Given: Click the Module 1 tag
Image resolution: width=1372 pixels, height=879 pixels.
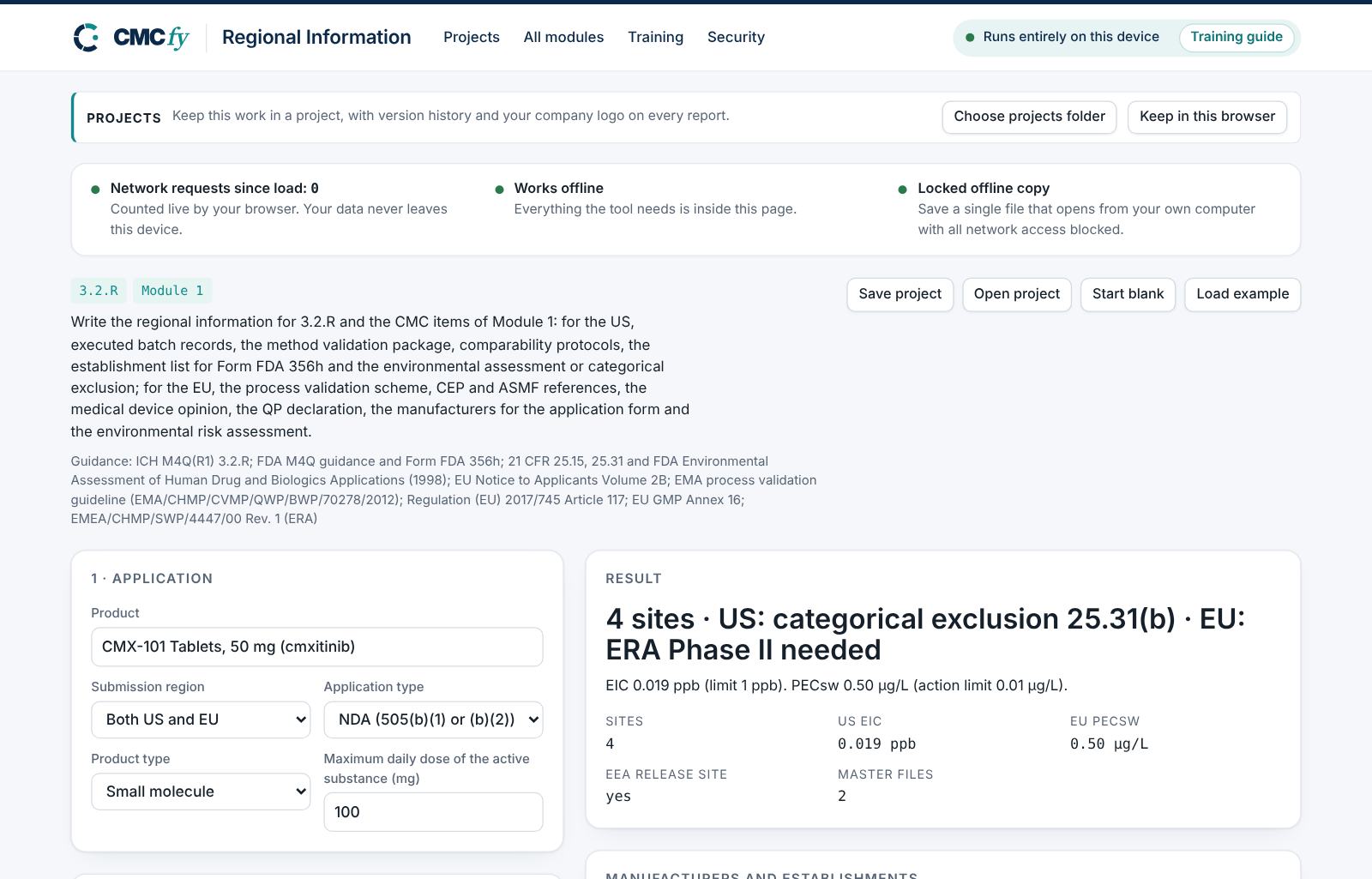Looking at the screenshot, I should [172, 291].
